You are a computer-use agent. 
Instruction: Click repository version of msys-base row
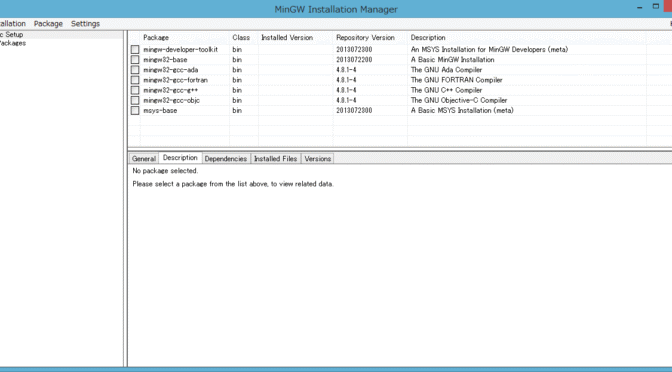click(x=354, y=111)
